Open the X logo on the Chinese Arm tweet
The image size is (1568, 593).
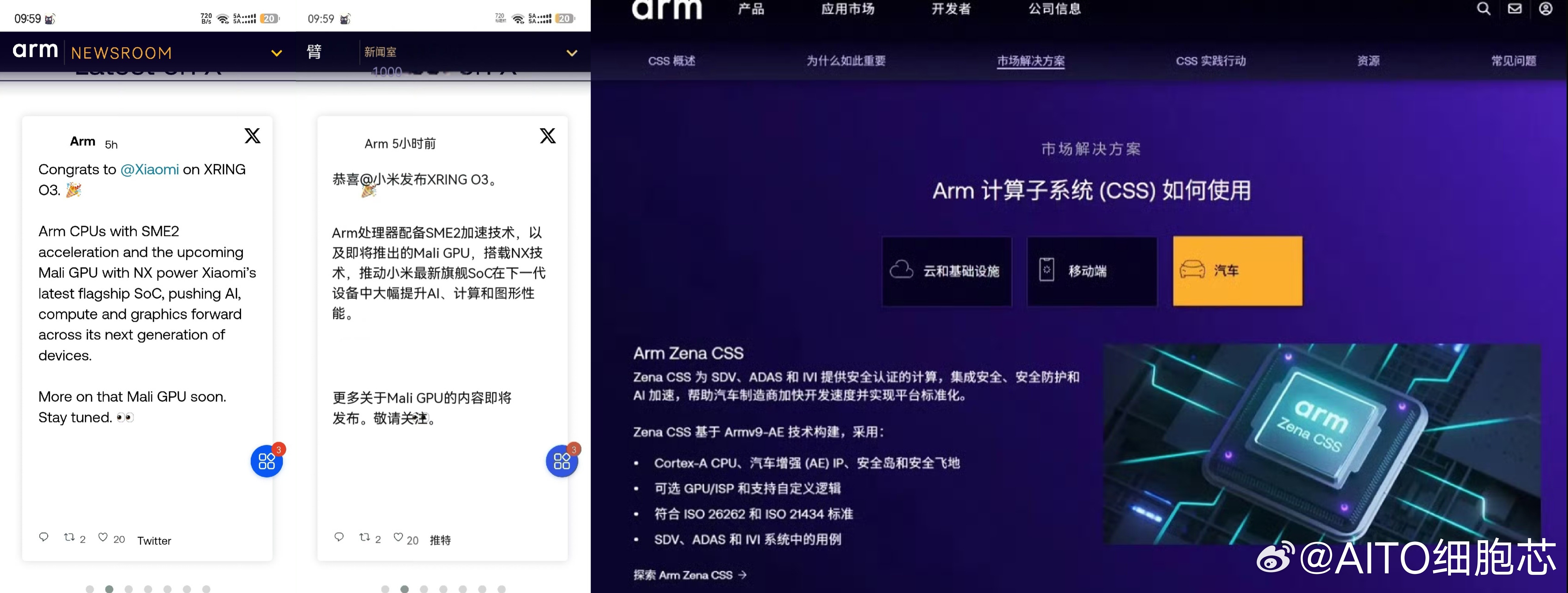548,136
